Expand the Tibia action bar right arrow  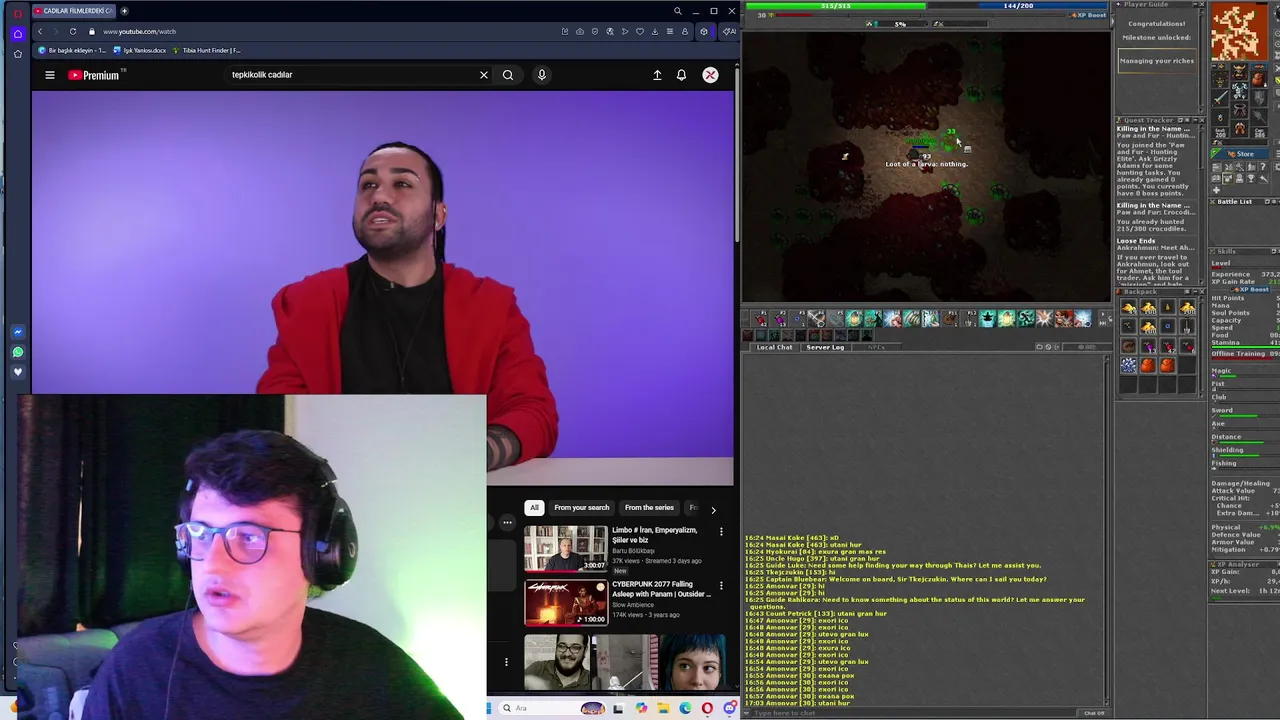(x=1102, y=314)
